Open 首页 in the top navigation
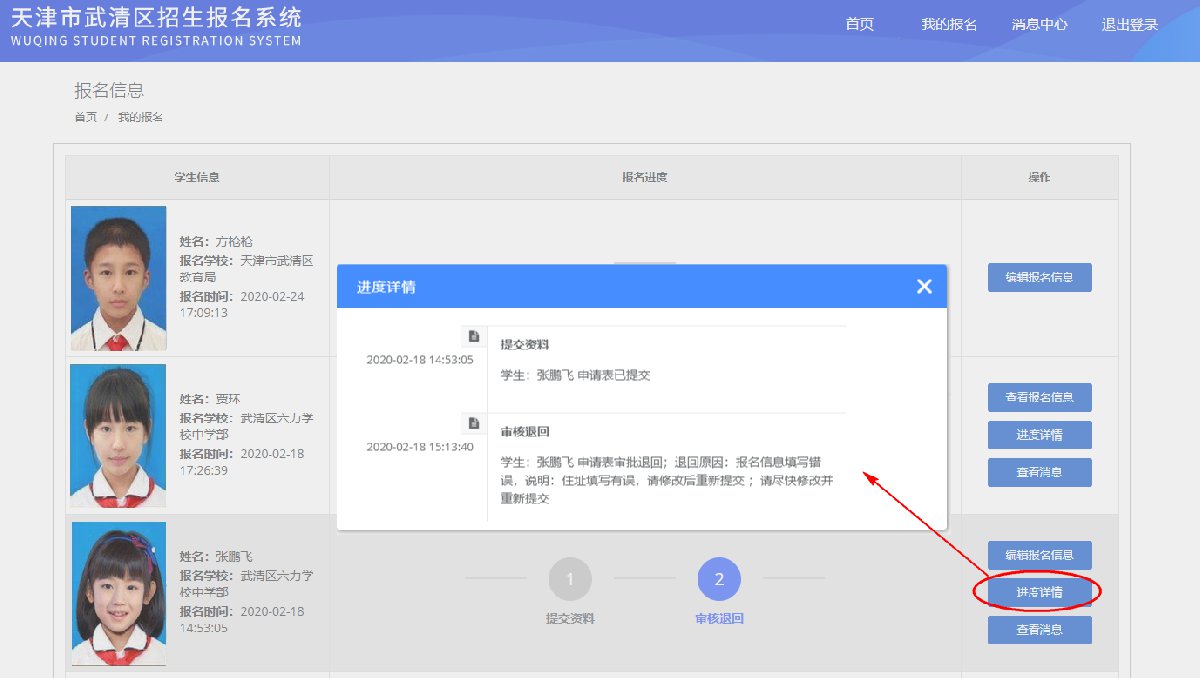 coord(859,24)
